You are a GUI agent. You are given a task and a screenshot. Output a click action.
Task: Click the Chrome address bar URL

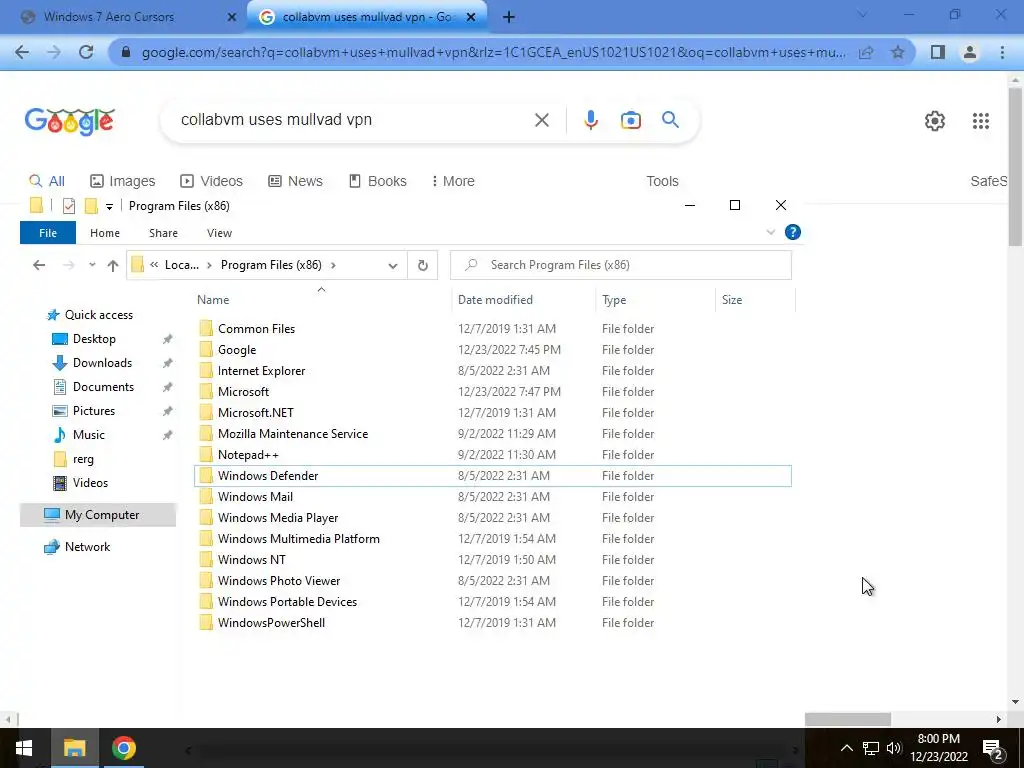493,52
